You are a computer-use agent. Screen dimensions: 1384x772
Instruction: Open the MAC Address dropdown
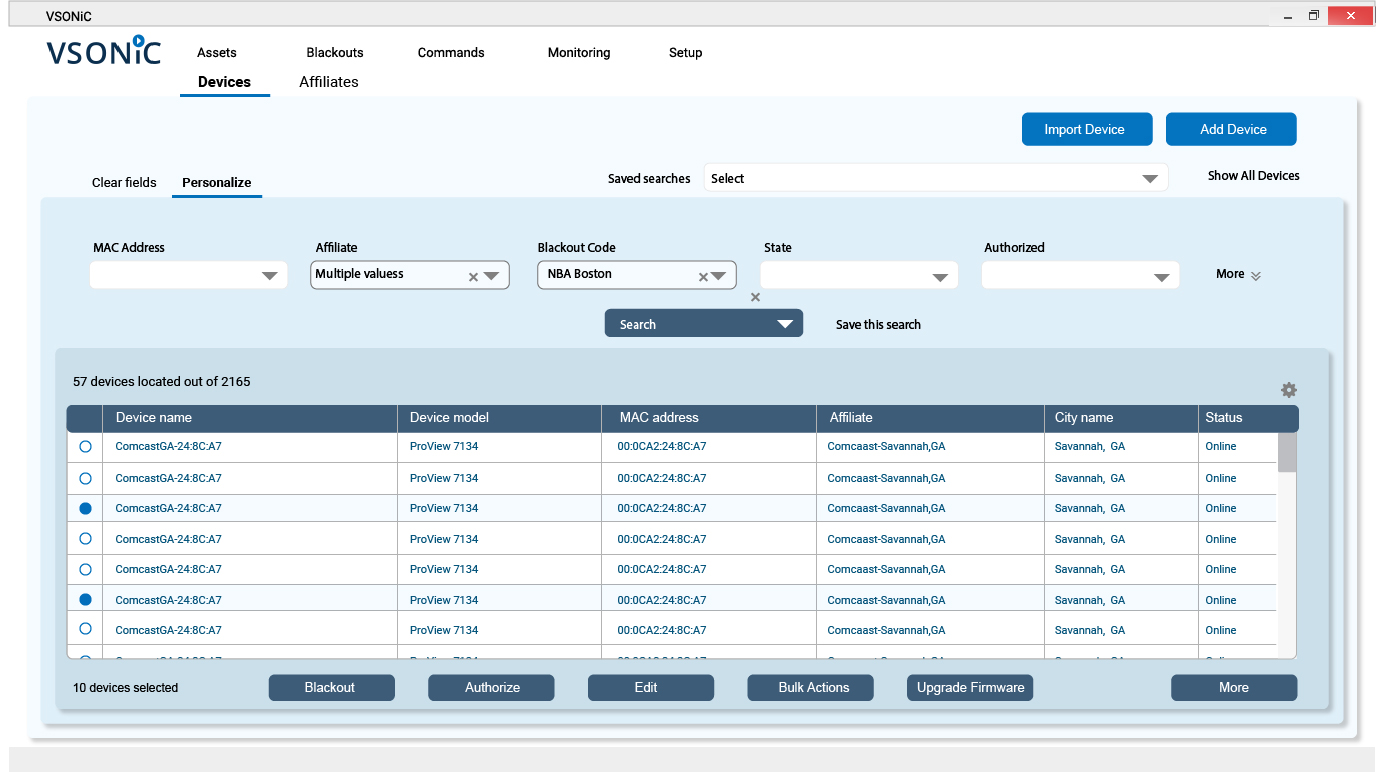point(188,275)
